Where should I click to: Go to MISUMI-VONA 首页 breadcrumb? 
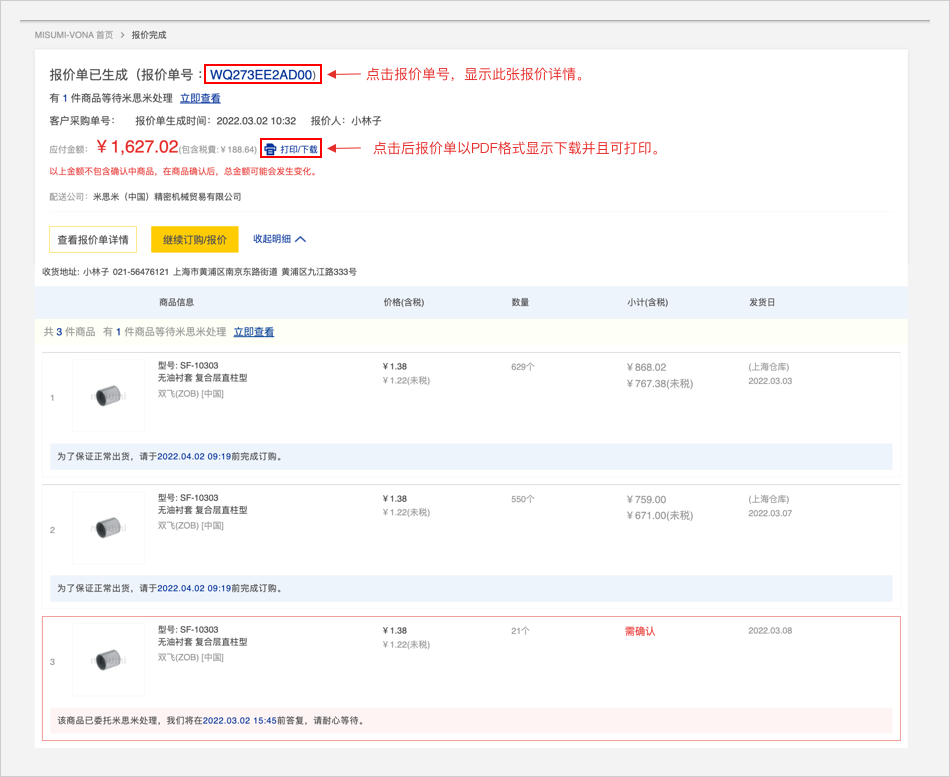click(x=73, y=35)
